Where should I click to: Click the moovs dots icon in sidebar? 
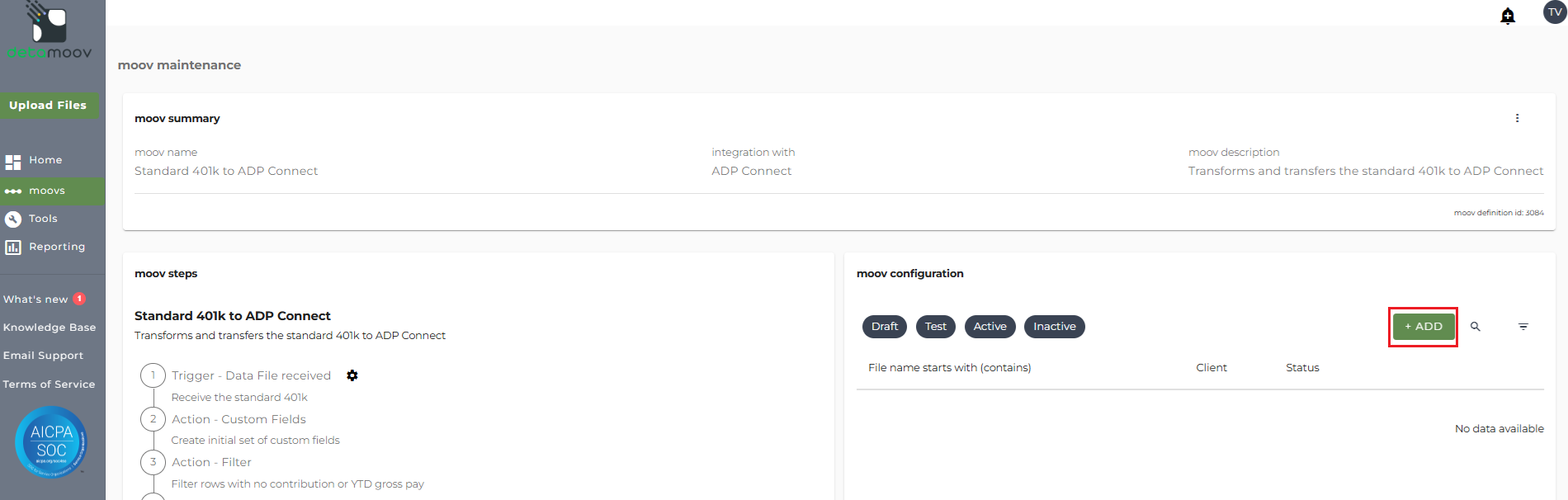pos(13,191)
